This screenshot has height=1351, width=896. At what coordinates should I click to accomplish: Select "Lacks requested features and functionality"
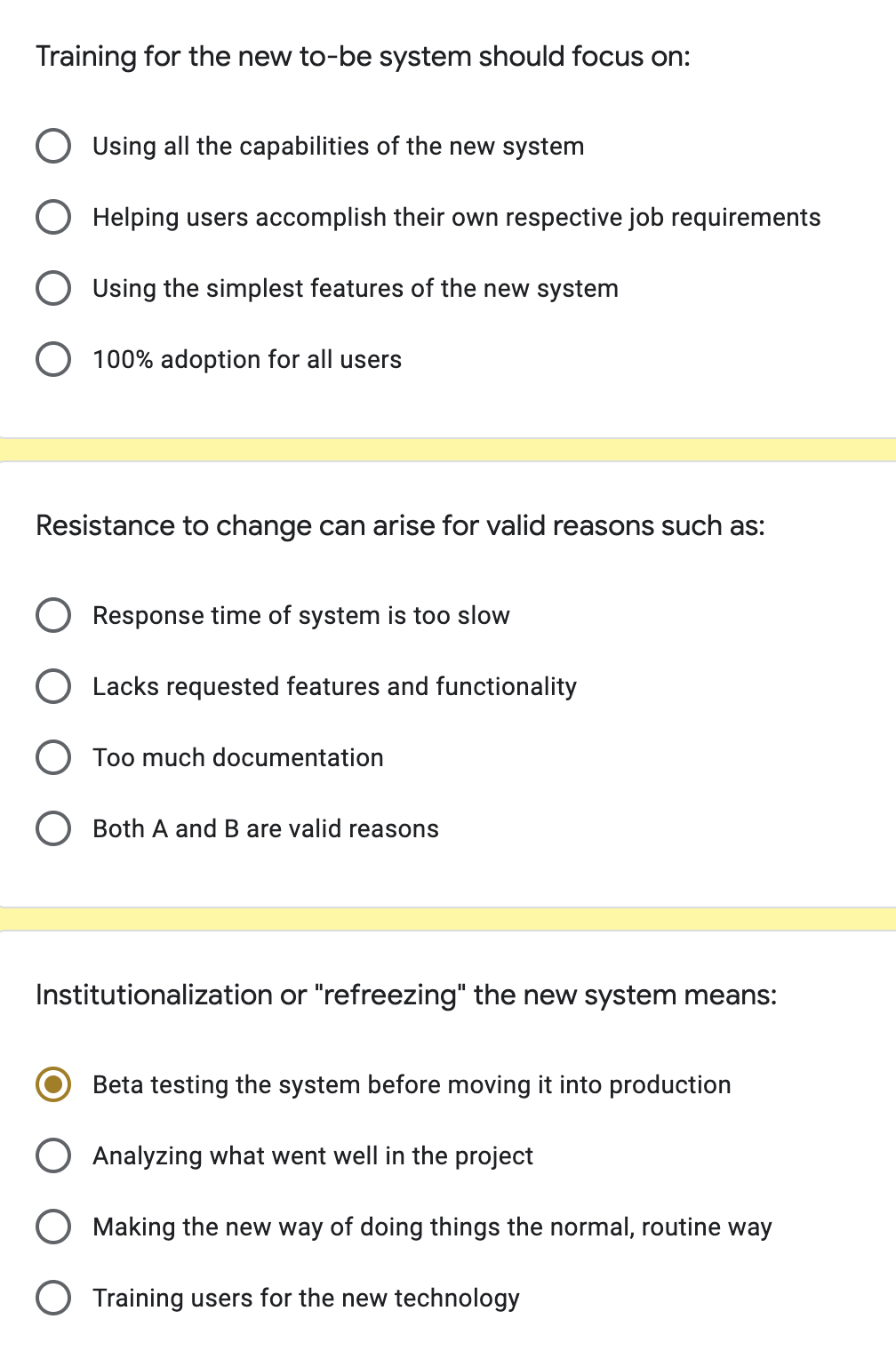53,685
